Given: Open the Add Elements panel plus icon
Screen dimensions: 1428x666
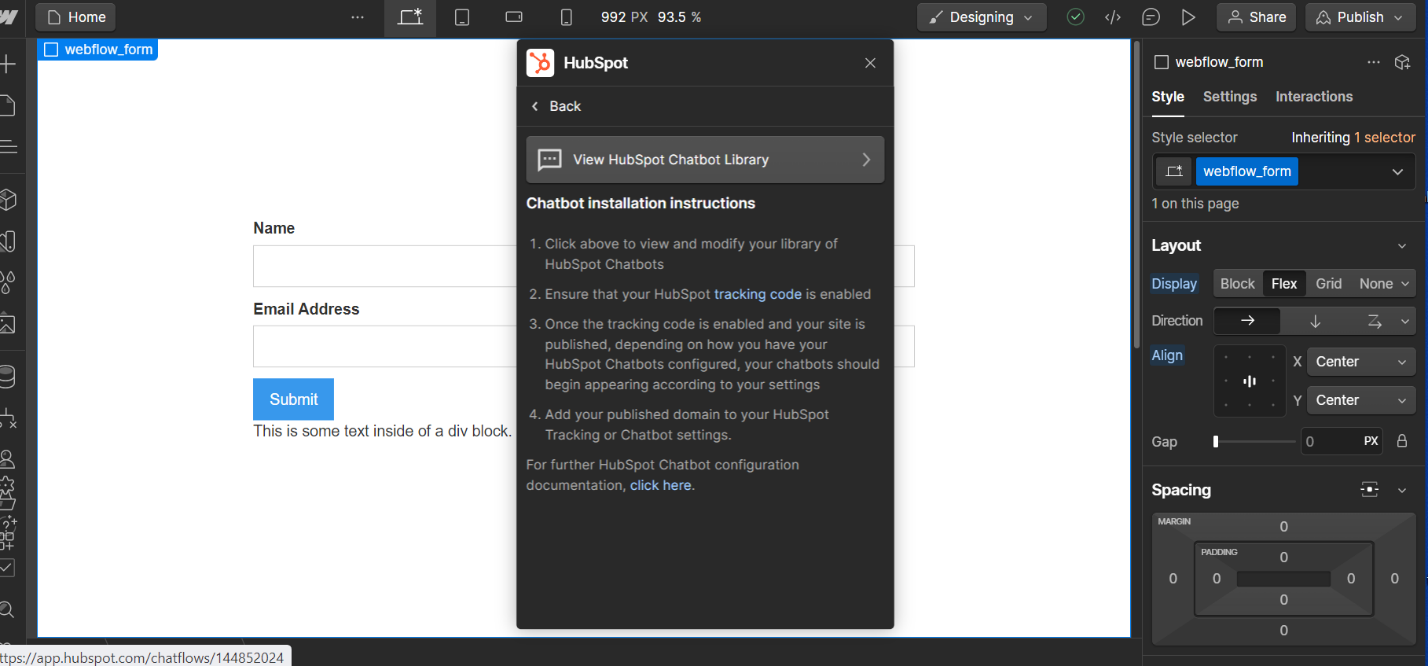Looking at the screenshot, I should [x=7, y=65].
